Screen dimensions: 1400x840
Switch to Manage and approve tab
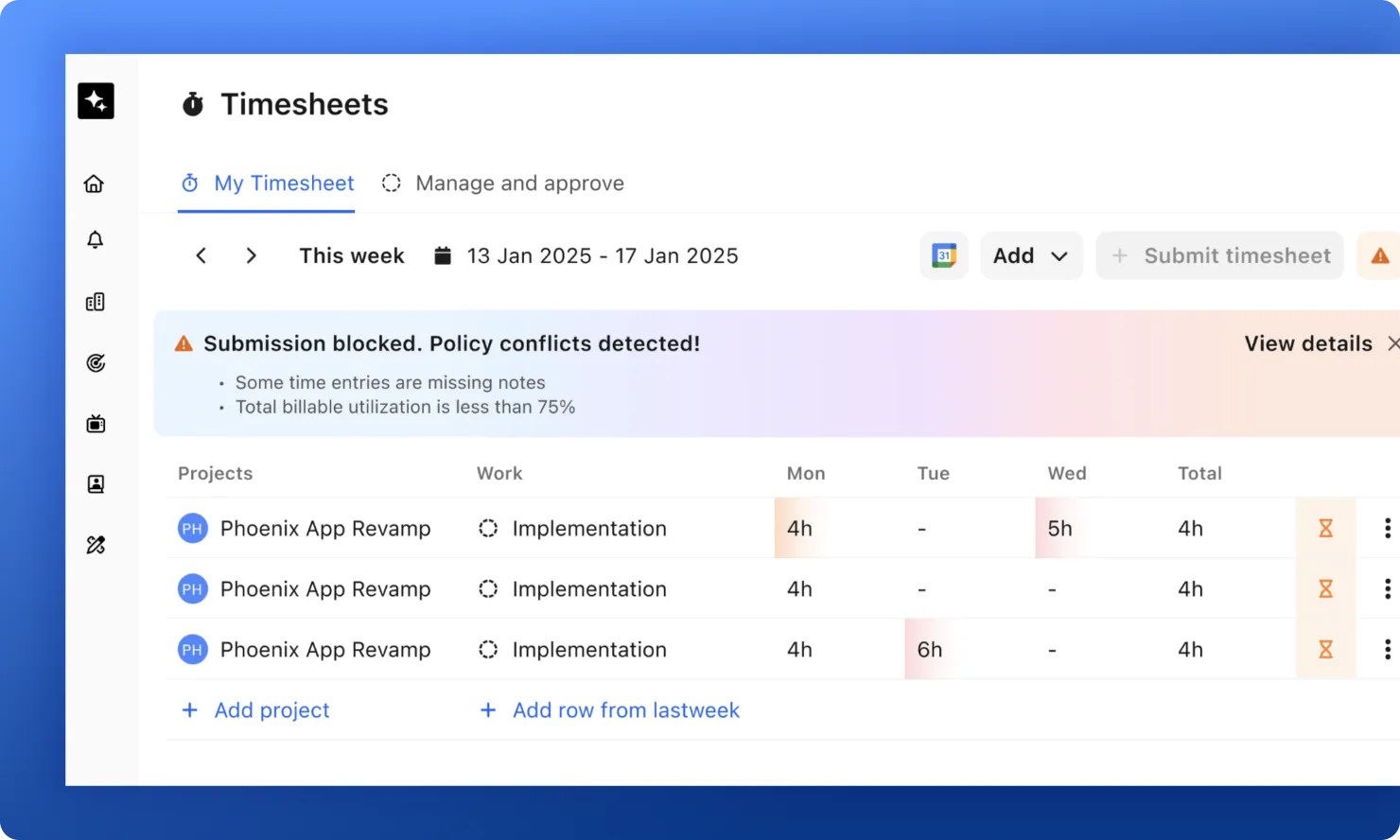click(x=502, y=184)
